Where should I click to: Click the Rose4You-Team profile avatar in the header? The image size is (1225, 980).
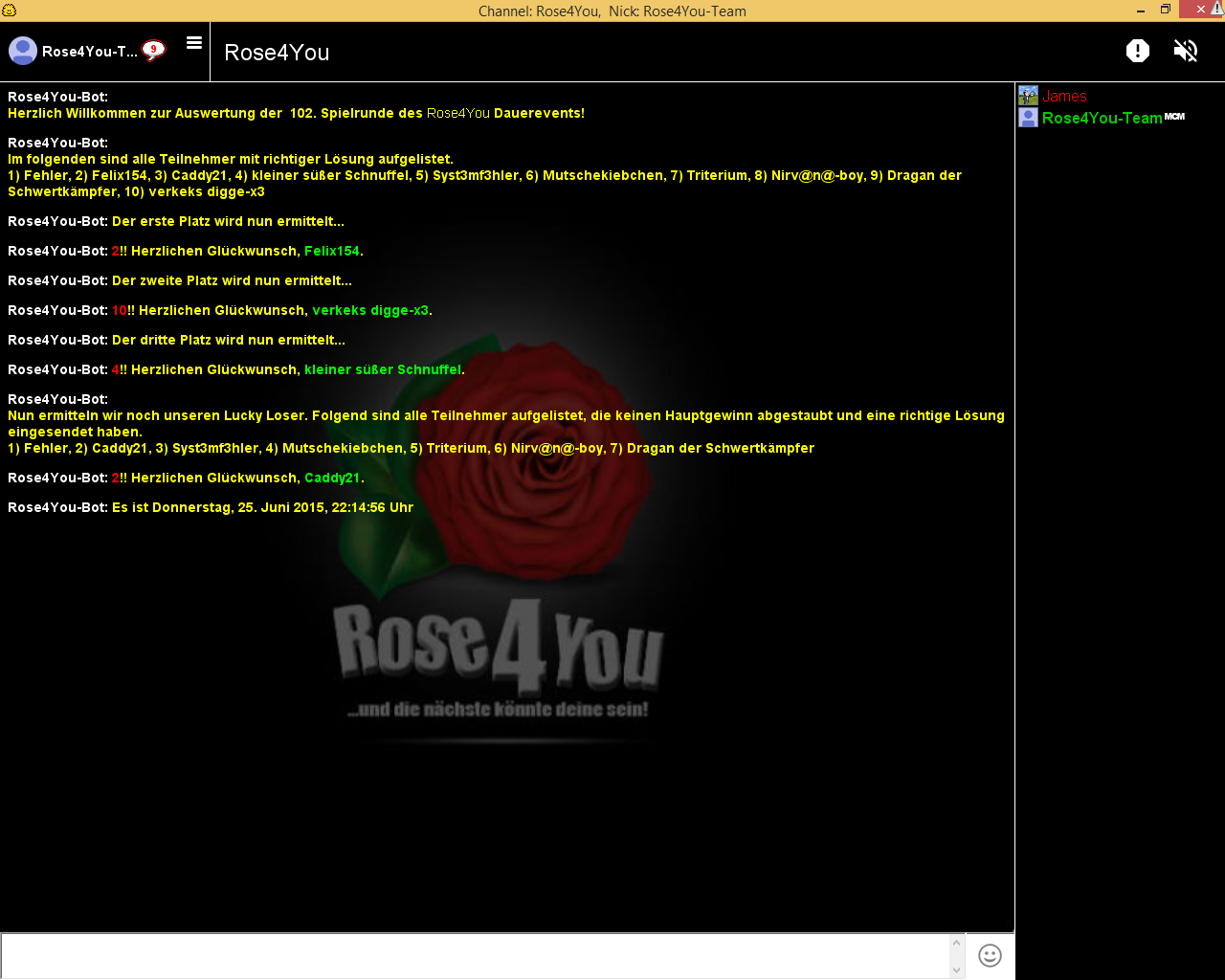(x=23, y=51)
